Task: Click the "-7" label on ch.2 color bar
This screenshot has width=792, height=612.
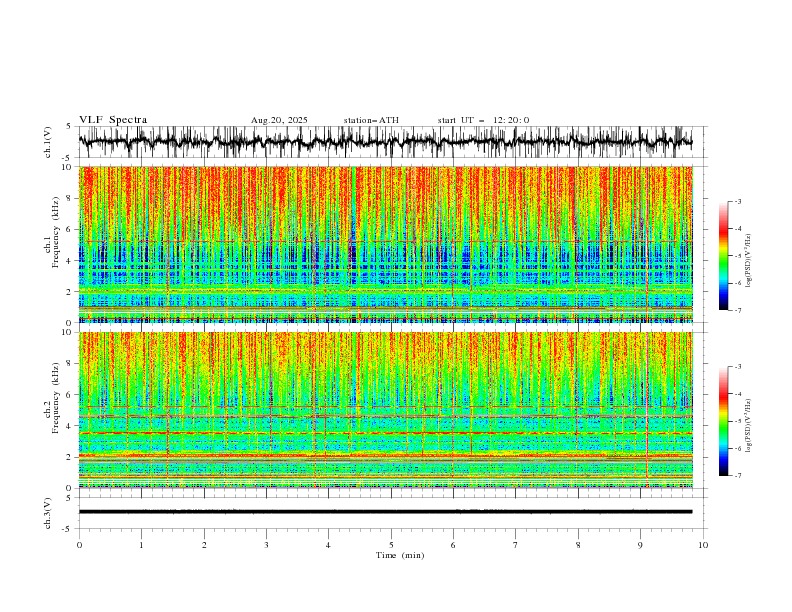Action: point(737,475)
